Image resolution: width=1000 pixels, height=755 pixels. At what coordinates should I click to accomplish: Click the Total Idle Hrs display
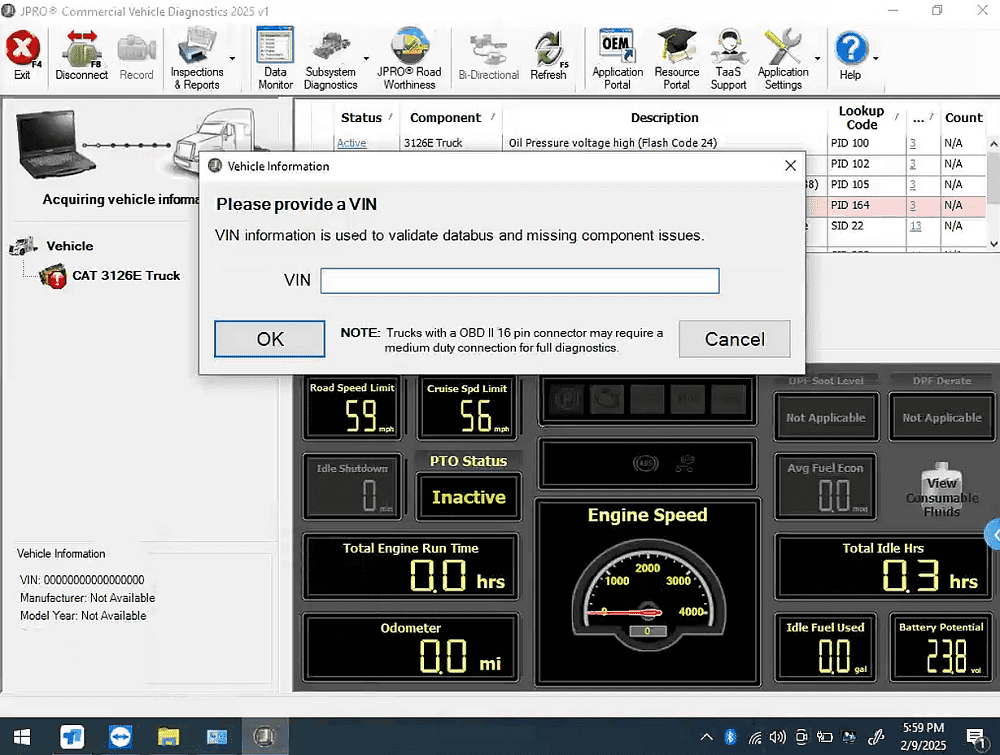[883, 568]
